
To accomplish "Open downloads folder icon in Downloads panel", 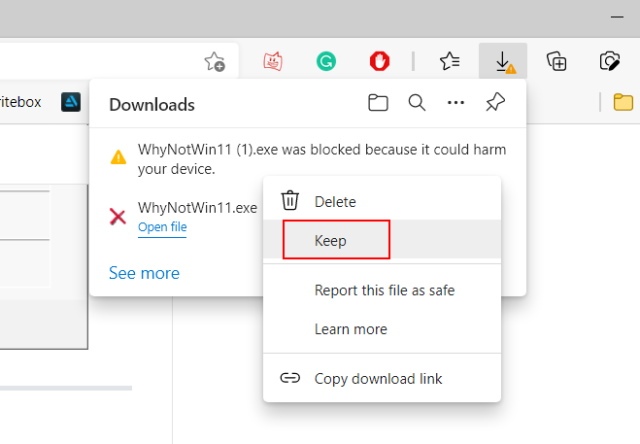I will click(x=378, y=103).
